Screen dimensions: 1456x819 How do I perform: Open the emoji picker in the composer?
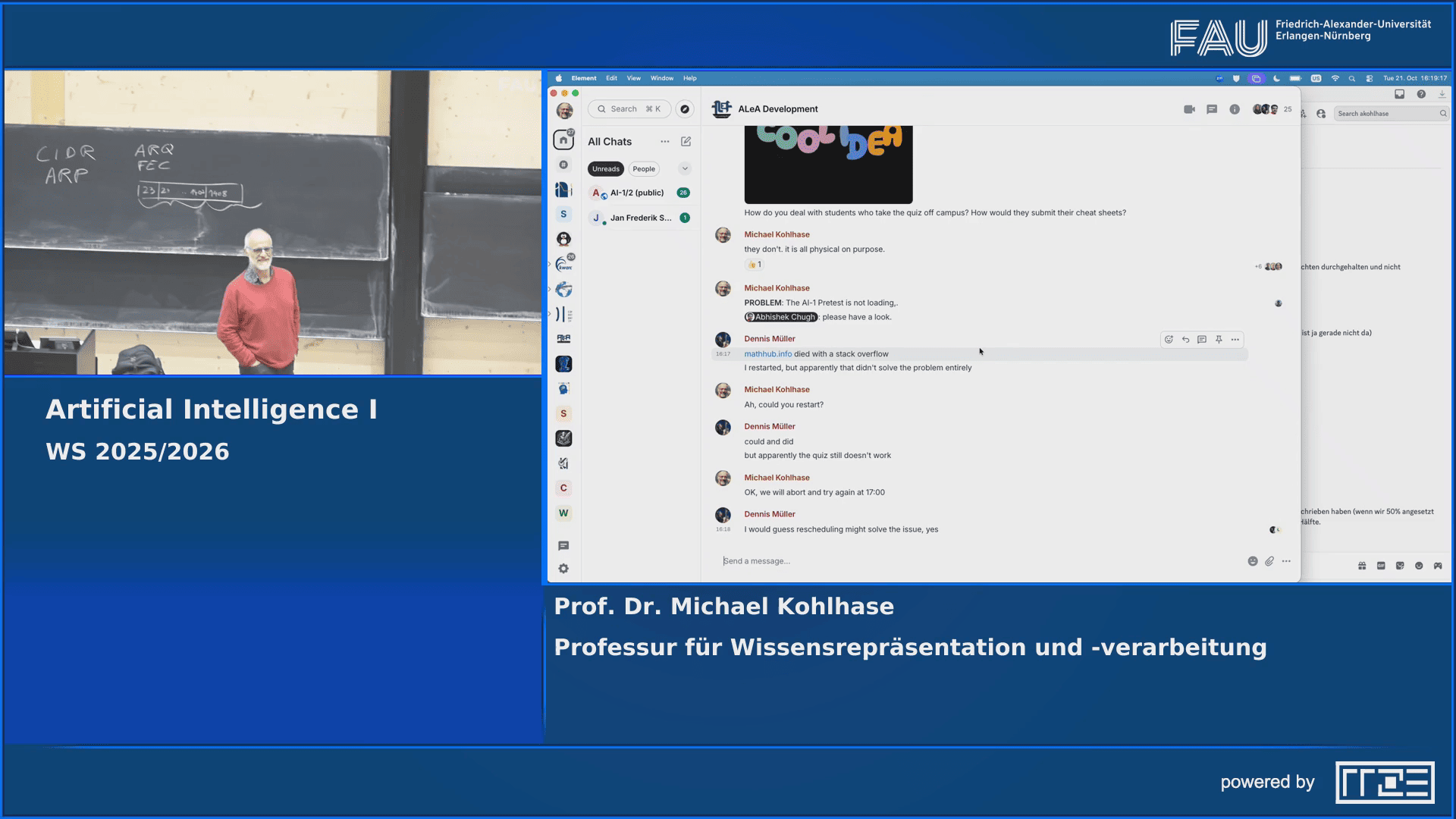[1251, 561]
